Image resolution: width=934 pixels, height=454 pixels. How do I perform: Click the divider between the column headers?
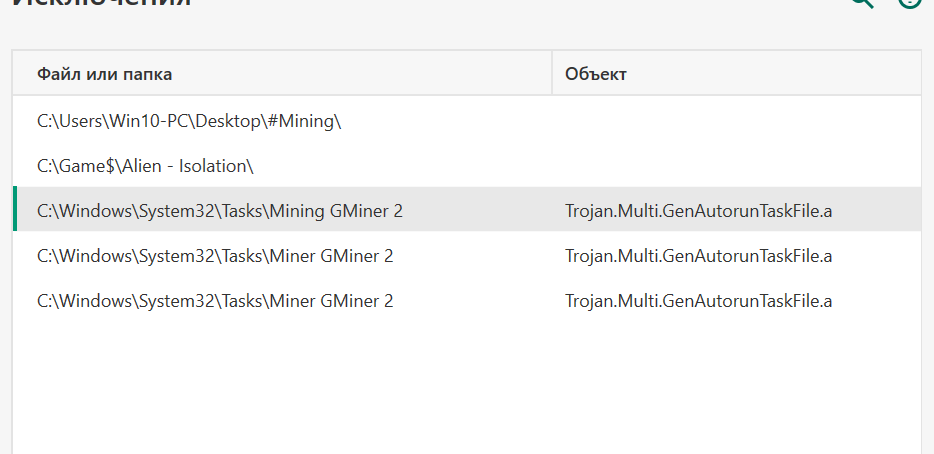pyautogui.click(x=552, y=74)
